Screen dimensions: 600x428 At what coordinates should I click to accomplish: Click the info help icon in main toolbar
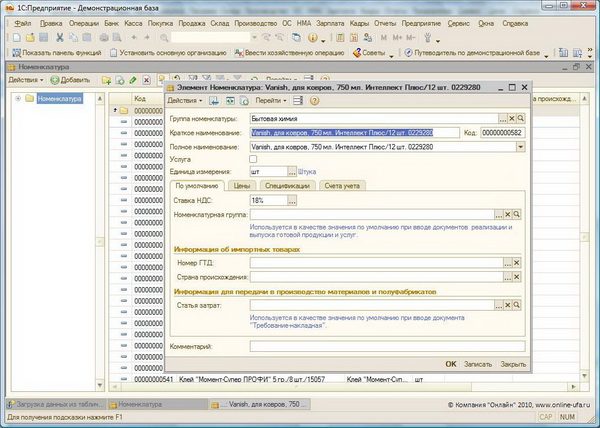[x=313, y=37]
